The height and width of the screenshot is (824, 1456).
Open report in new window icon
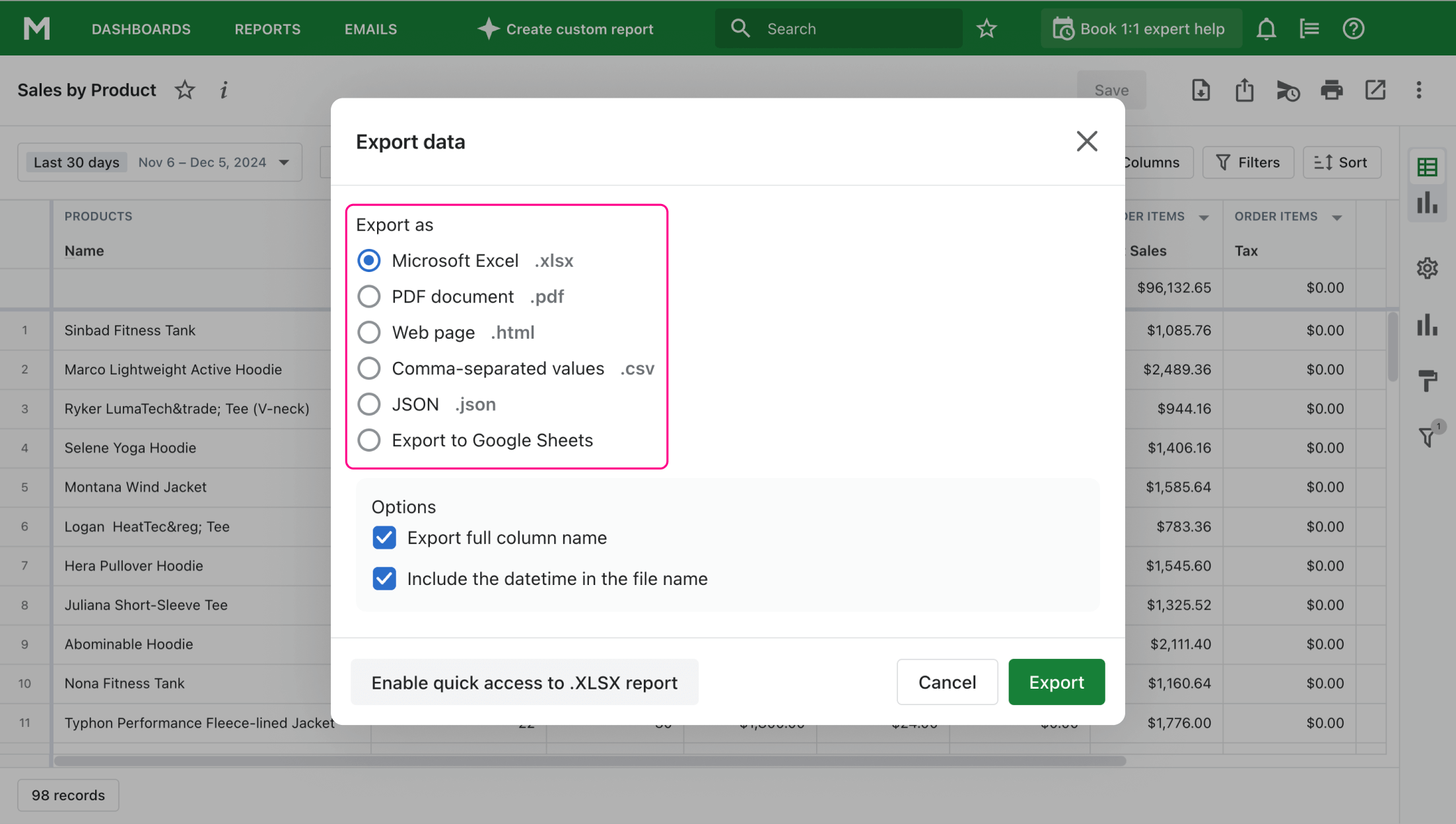1375,90
